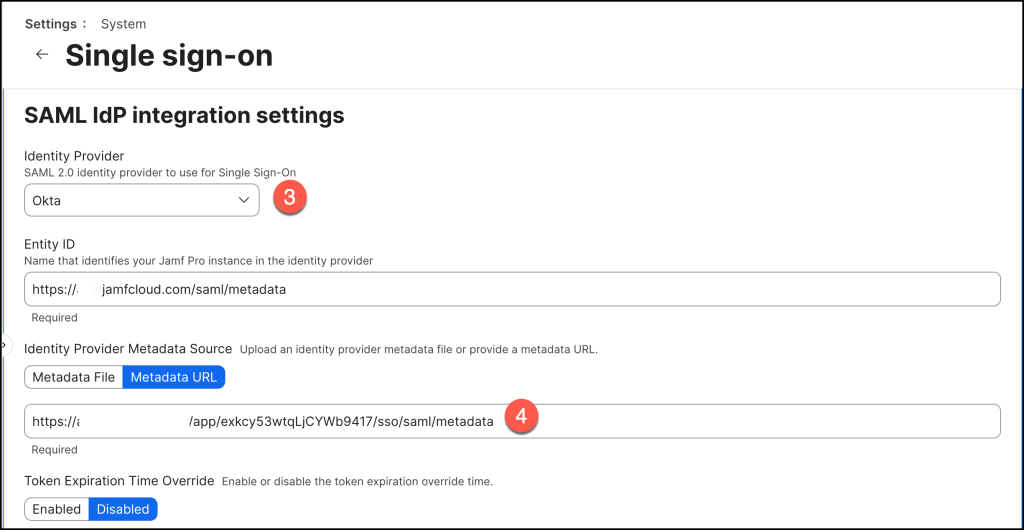Image resolution: width=1024 pixels, height=530 pixels.
Task: Open the Identity Provider dropdown showing Okta
Action: click(141, 200)
